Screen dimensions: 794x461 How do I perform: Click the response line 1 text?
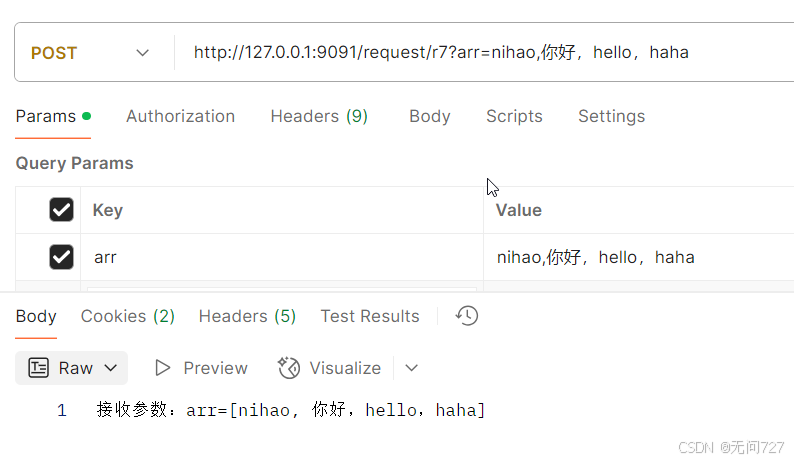point(291,409)
